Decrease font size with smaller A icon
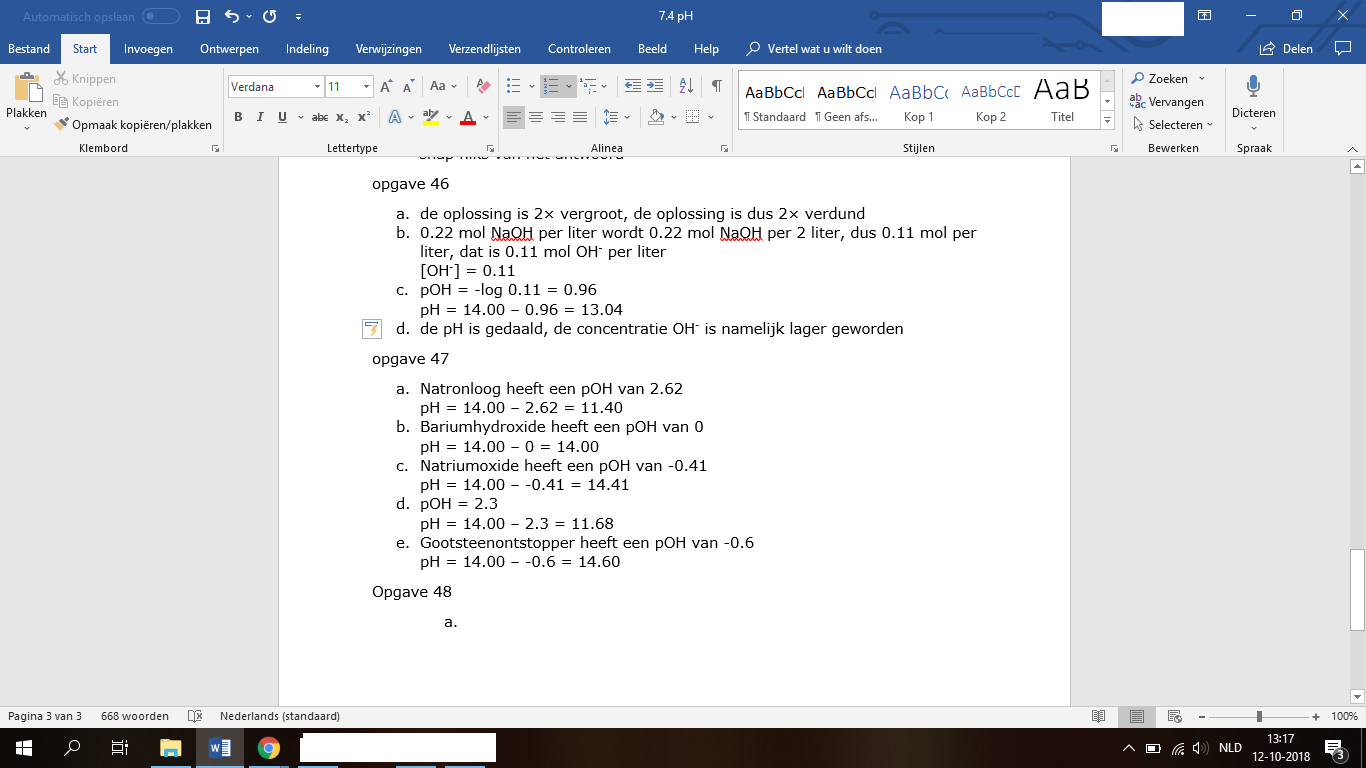The image size is (1366, 768). tap(408, 87)
